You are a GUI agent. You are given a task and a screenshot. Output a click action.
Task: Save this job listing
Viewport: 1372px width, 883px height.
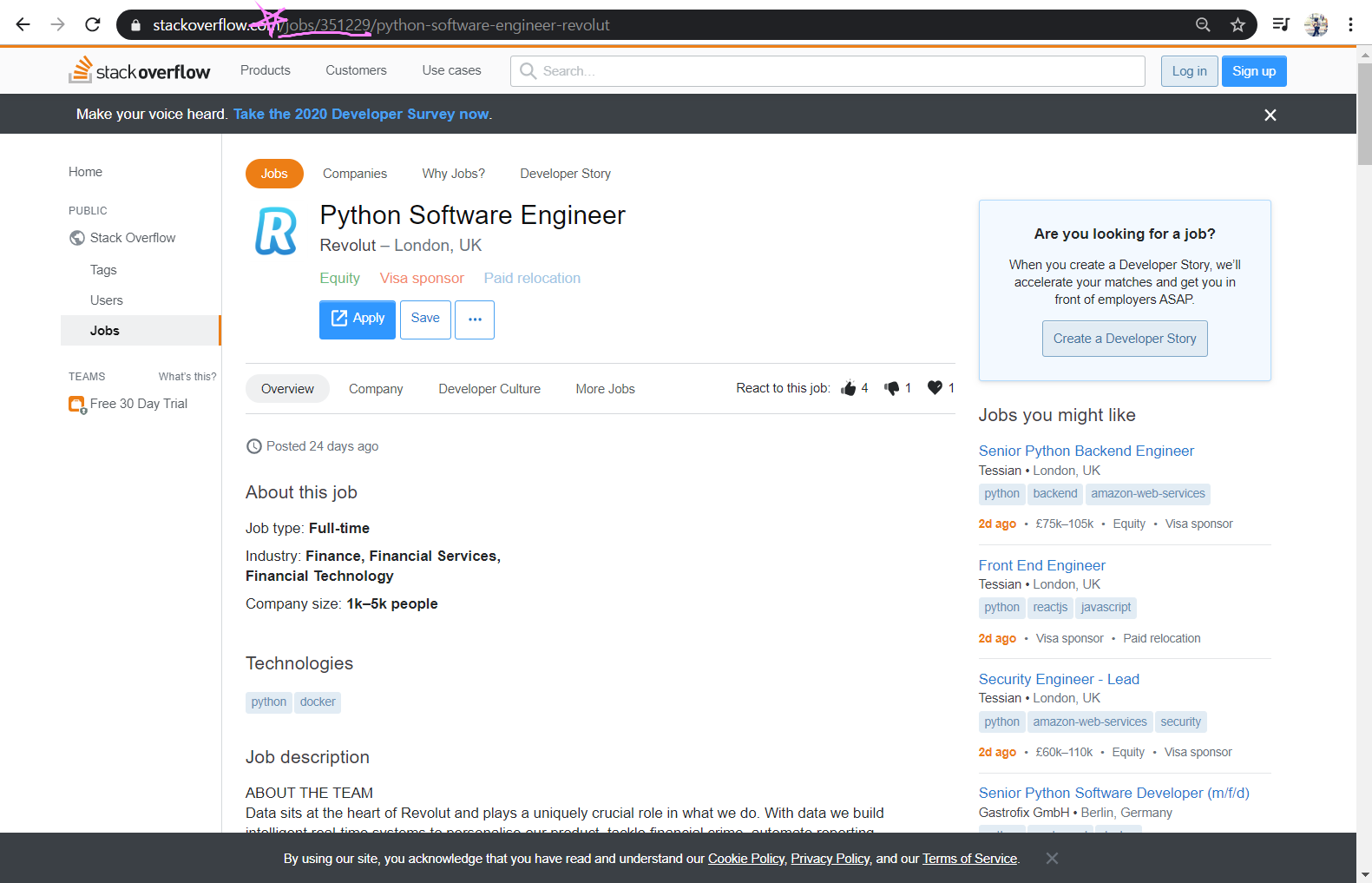point(425,320)
